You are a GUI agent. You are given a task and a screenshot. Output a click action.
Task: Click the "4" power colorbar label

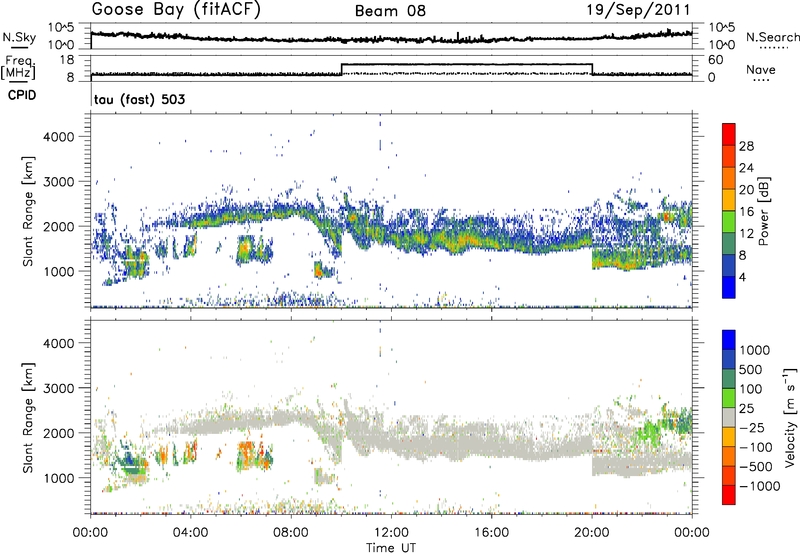743,277
